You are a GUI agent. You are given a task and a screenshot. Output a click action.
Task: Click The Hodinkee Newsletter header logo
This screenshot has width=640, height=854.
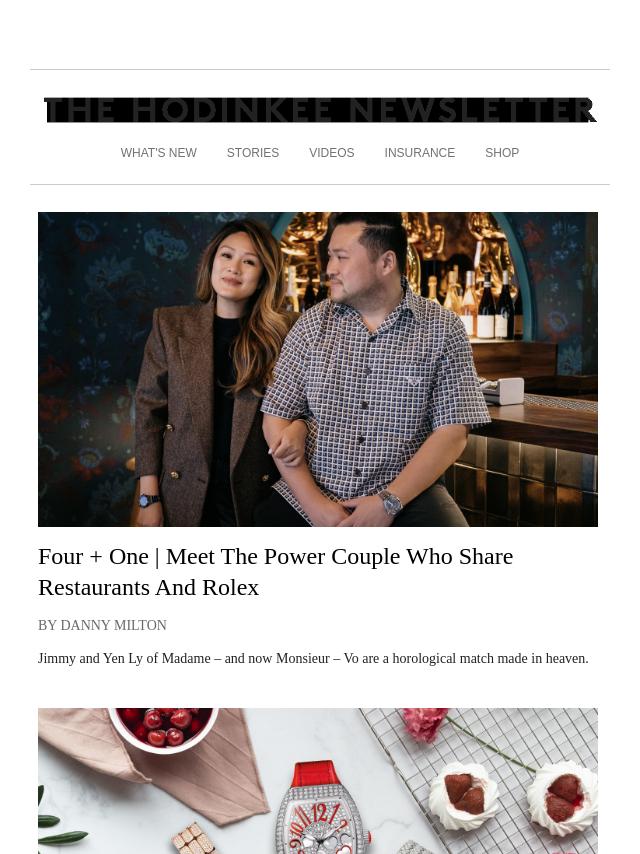[x=320, y=110]
